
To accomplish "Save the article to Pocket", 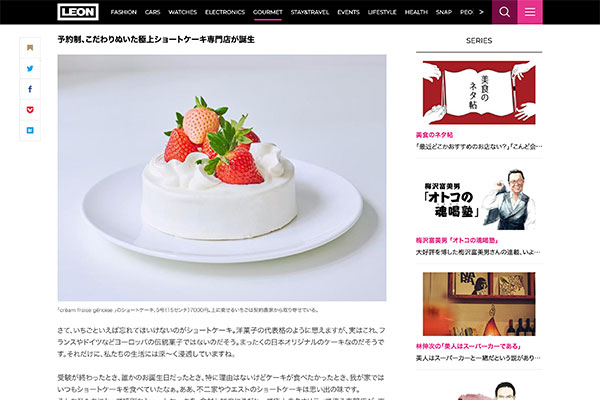I will pos(30,110).
